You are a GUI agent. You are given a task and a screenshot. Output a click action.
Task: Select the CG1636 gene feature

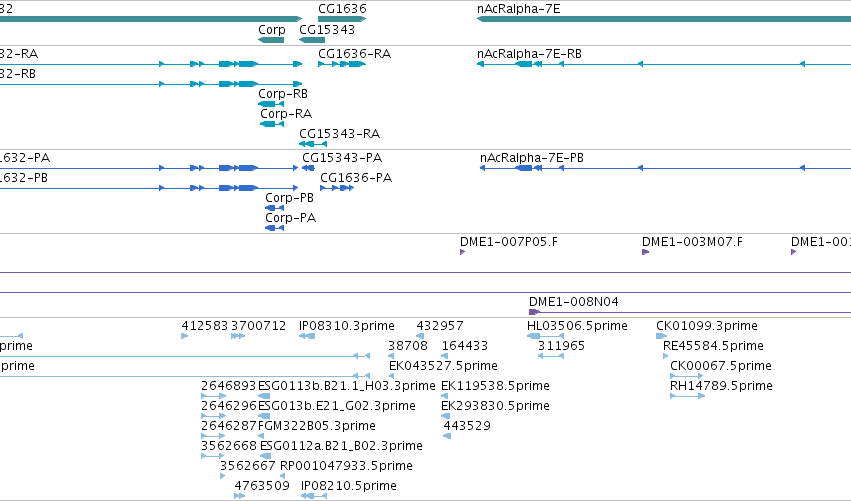[342, 19]
